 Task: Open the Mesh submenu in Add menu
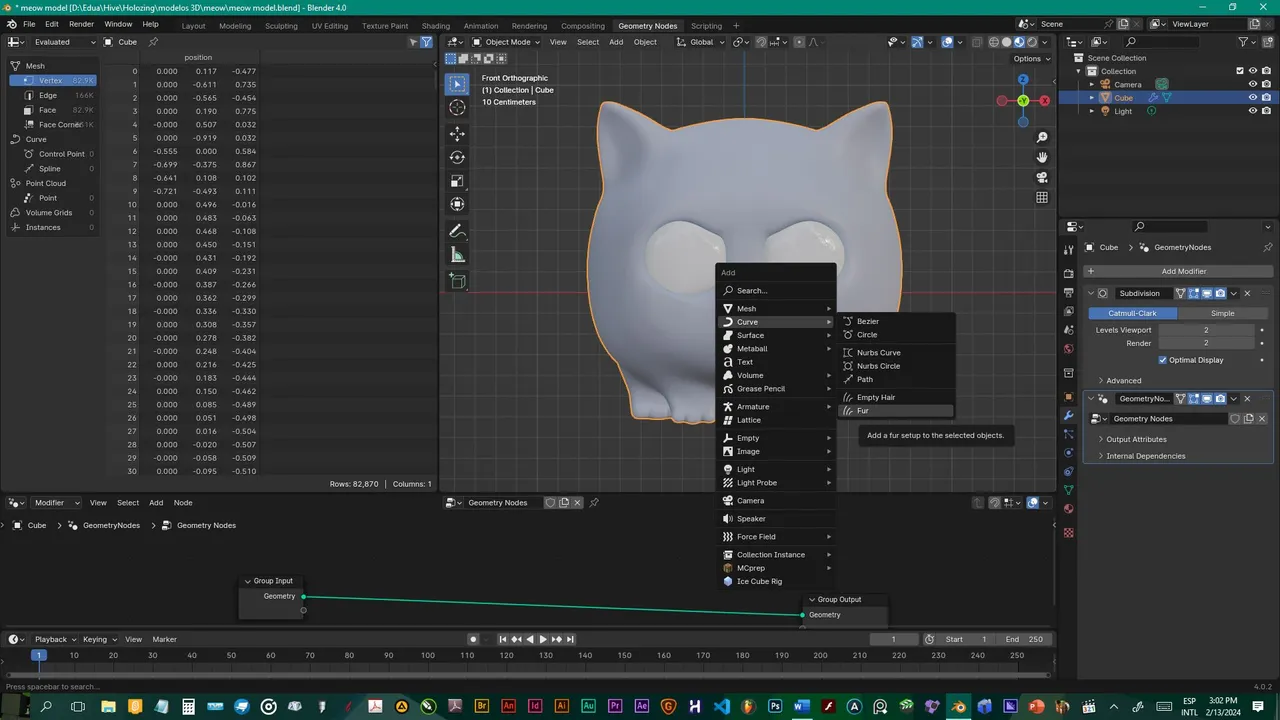coord(777,308)
